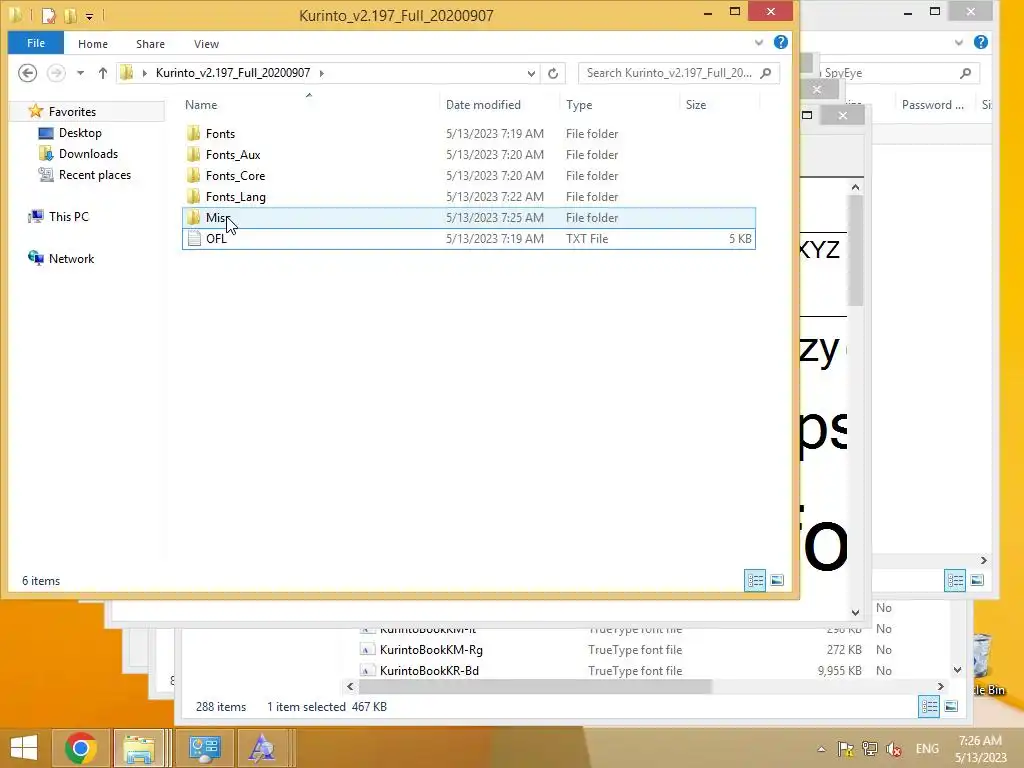This screenshot has width=1024, height=768.
Task: Open Recent places in navigation pane
Action: click(x=95, y=174)
